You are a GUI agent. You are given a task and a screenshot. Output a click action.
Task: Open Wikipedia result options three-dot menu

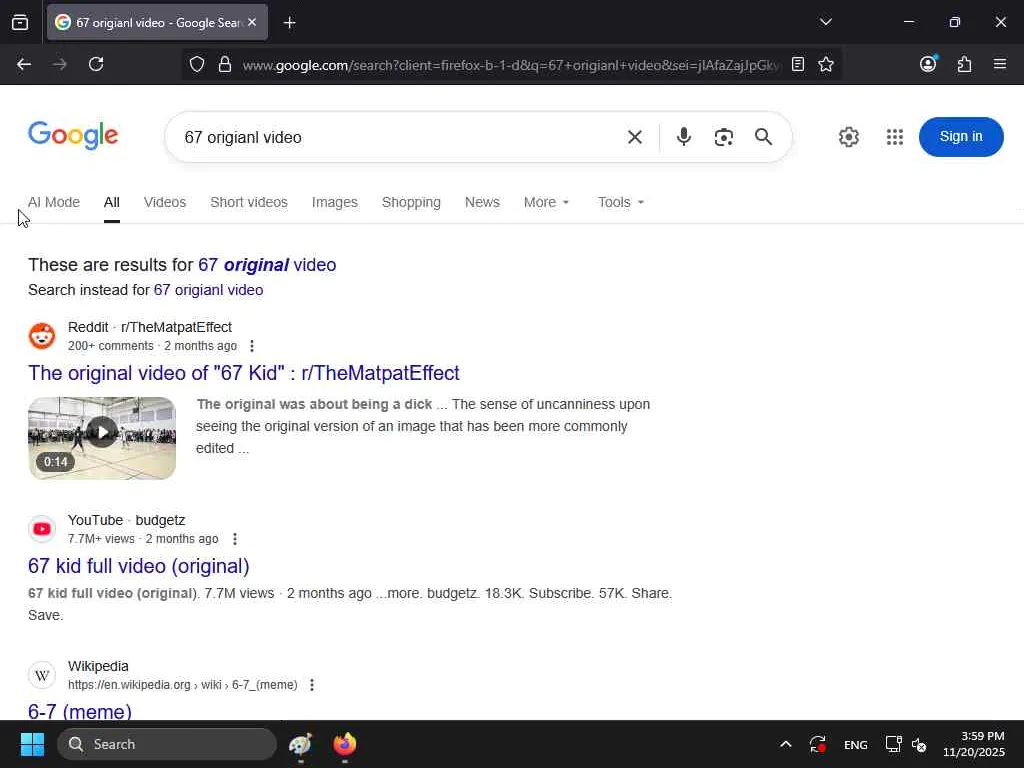(312, 685)
